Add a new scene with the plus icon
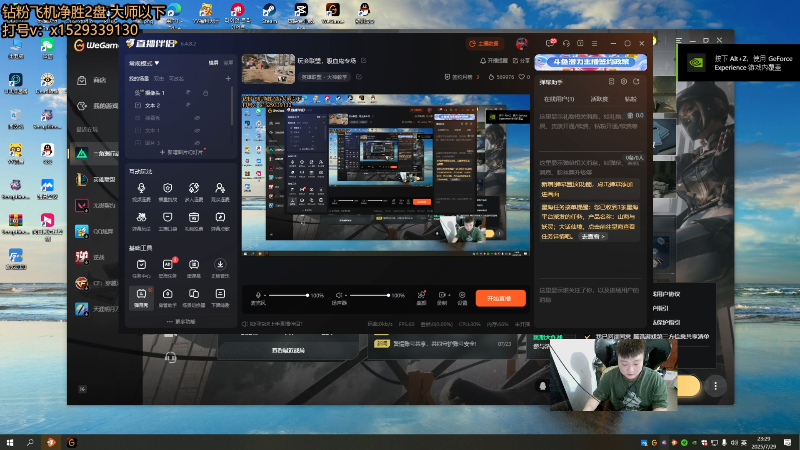800x450 pixels. point(228,79)
